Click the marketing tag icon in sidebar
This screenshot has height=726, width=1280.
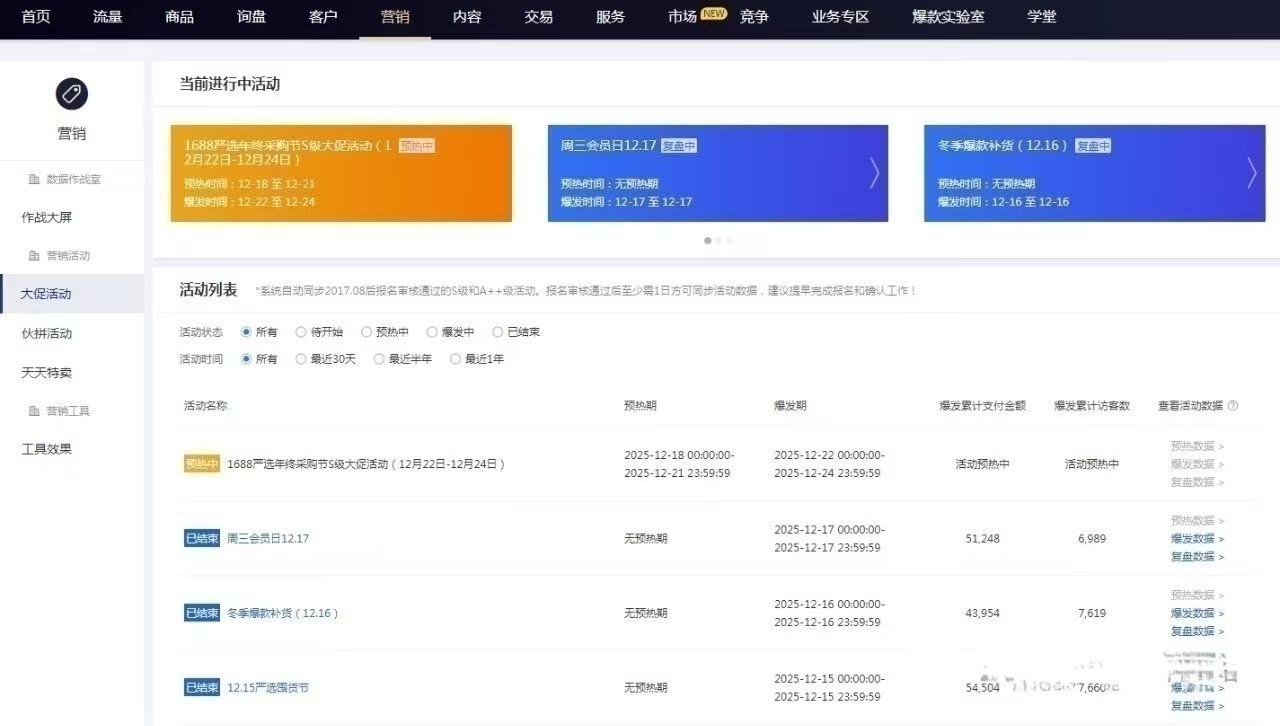point(72,94)
